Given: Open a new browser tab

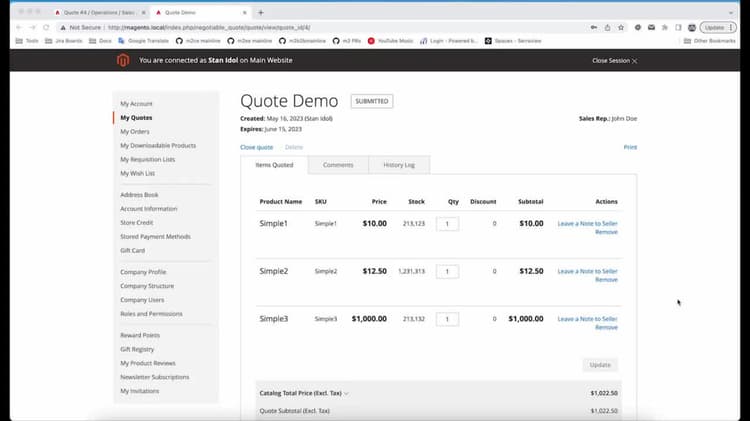Looking at the screenshot, I should tap(261, 12).
